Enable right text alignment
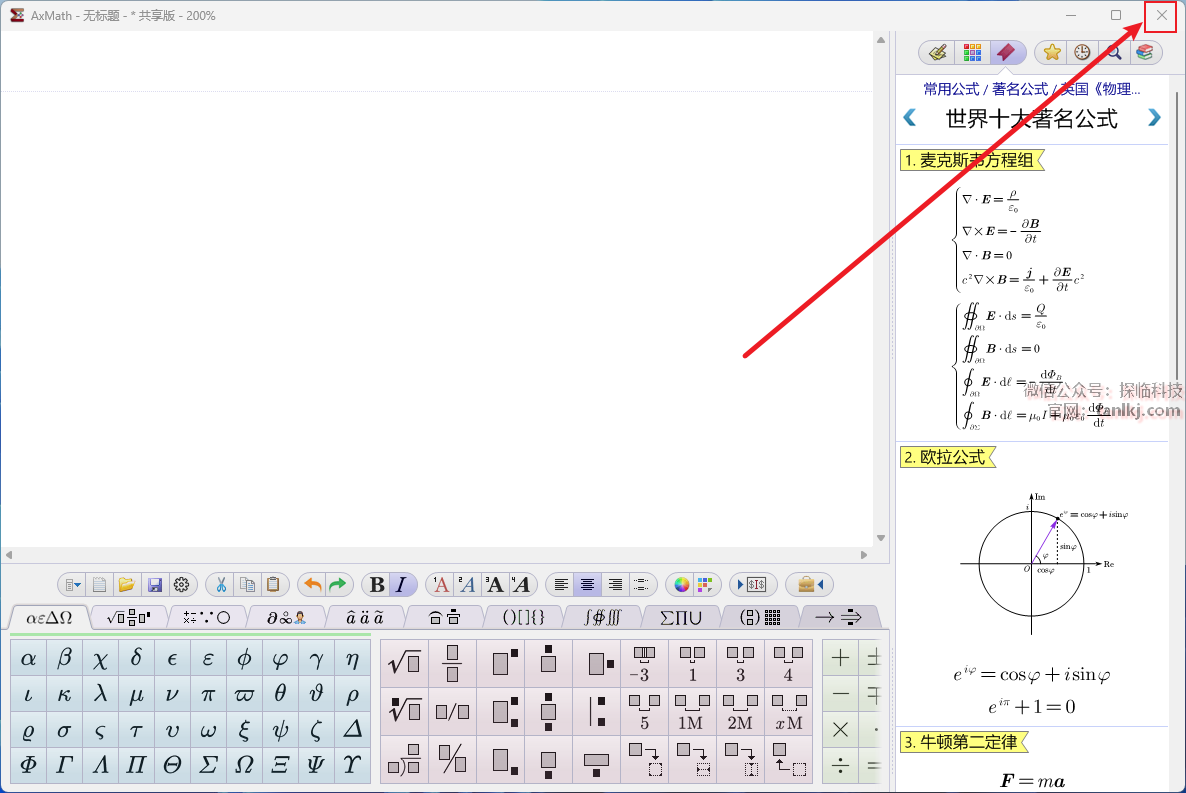The height and width of the screenshot is (793, 1186). pyautogui.click(x=616, y=585)
